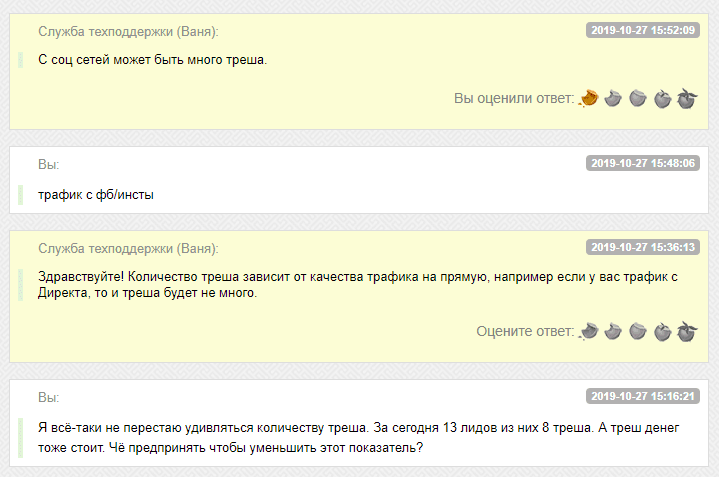Image resolution: width=719 pixels, height=477 pixels.
Task: Click sender name above 'Здравствуйте!' message
Action: point(128,248)
